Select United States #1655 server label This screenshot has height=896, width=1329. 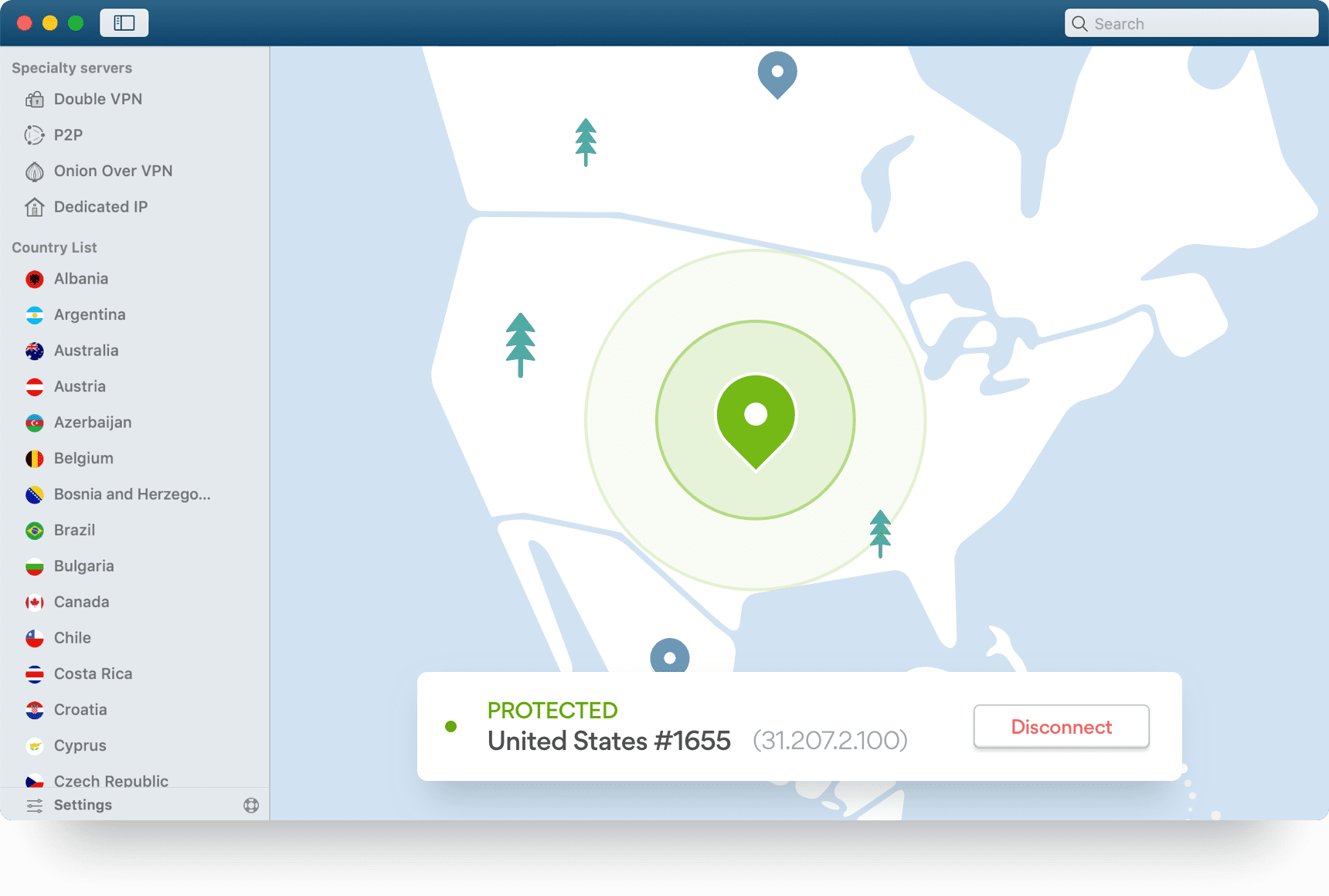coord(608,741)
